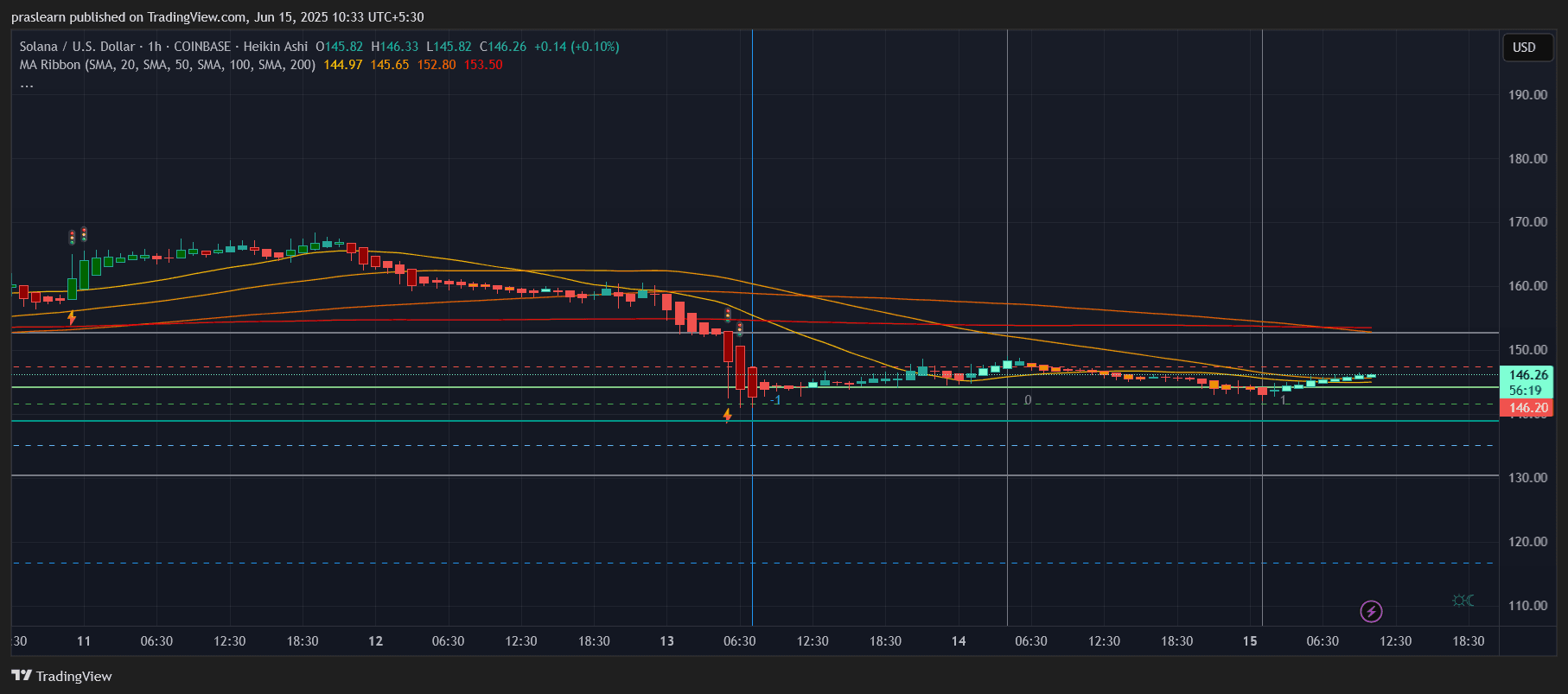Click the TradingView logo
1568x694 pixels.
pyautogui.click(x=61, y=676)
